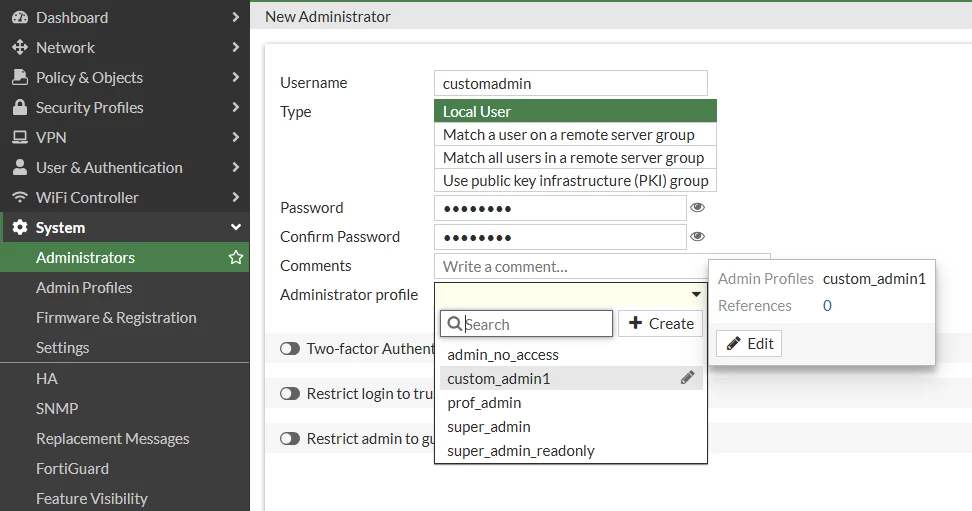Click the VPN laptop icon
The width and height of the screenshot is (972, 511).
(x=20, y=137)
